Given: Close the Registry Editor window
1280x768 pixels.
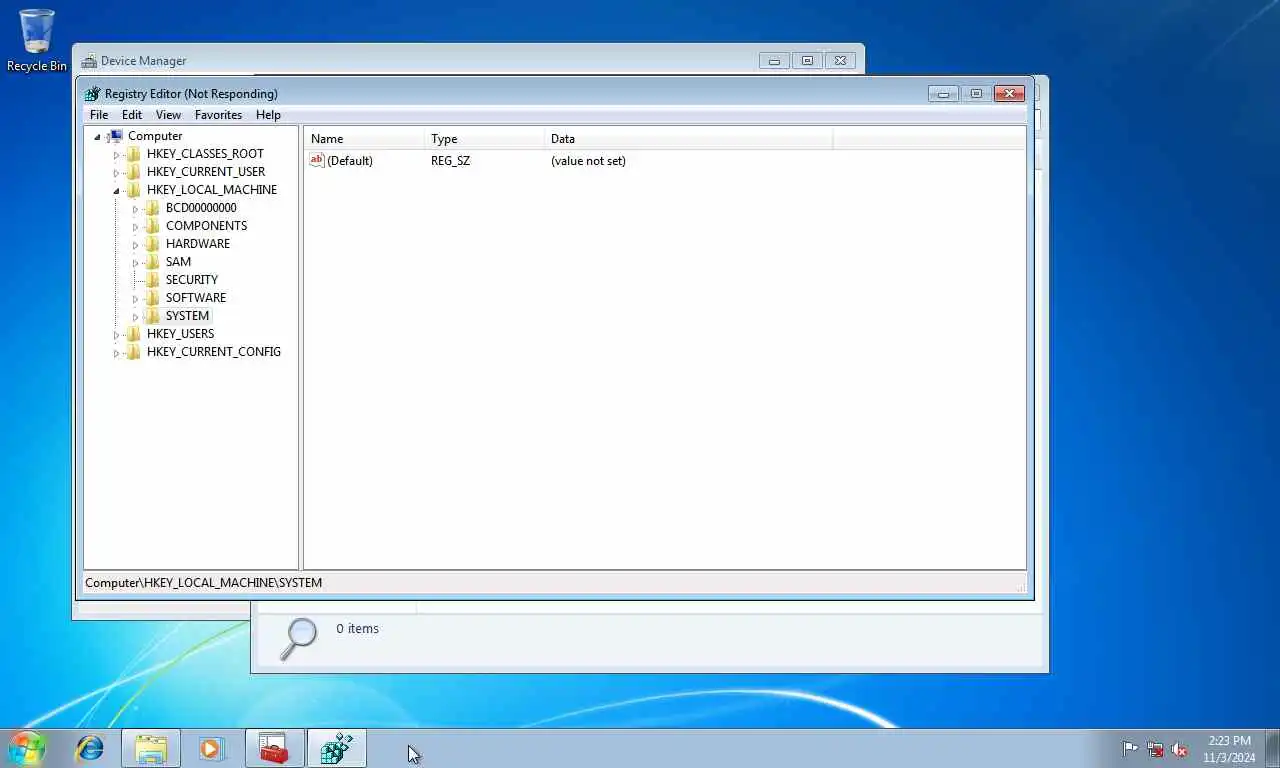Looking at the screenshot, I should 1009,94.
